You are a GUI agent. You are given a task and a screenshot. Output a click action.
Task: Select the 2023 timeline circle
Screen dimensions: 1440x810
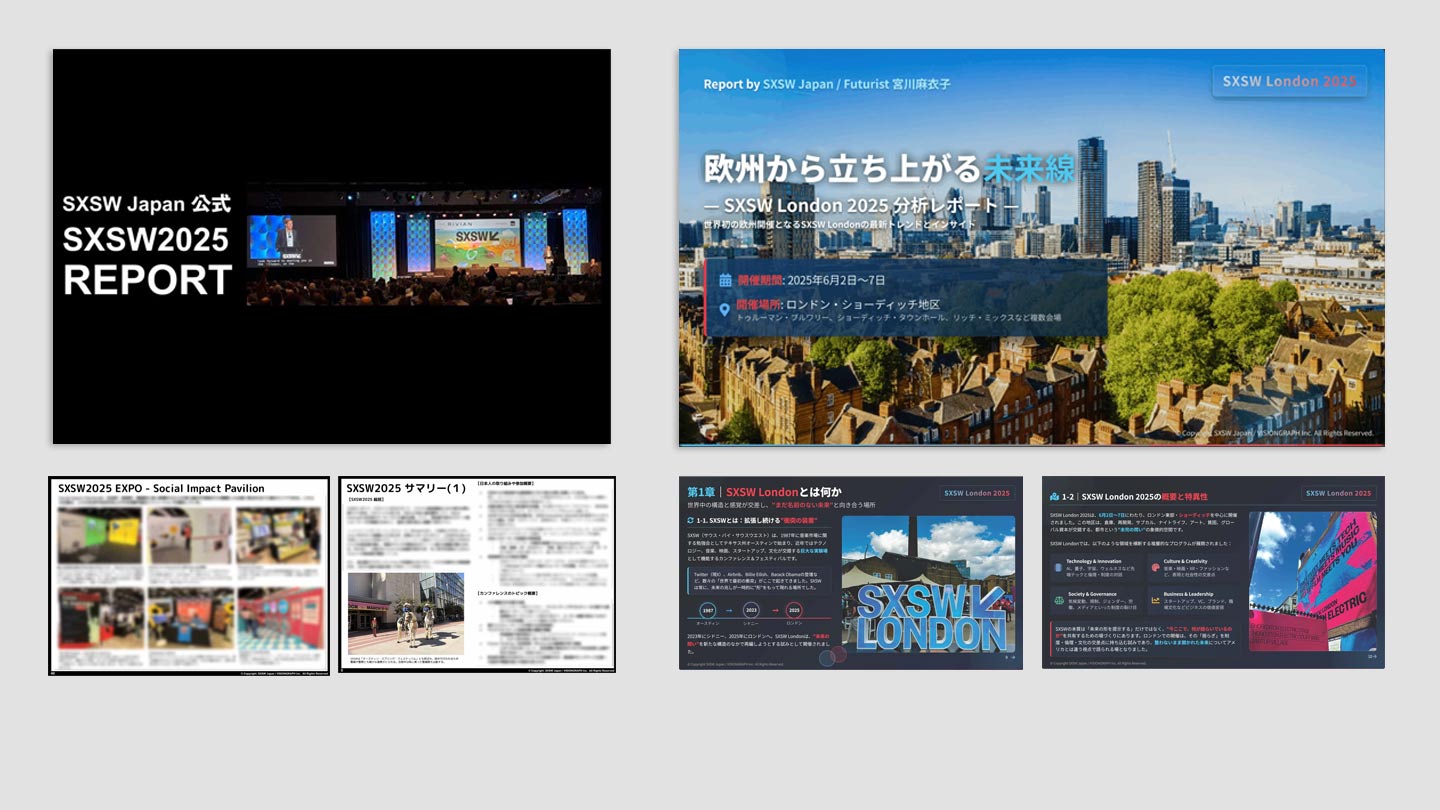coord(751,610)
